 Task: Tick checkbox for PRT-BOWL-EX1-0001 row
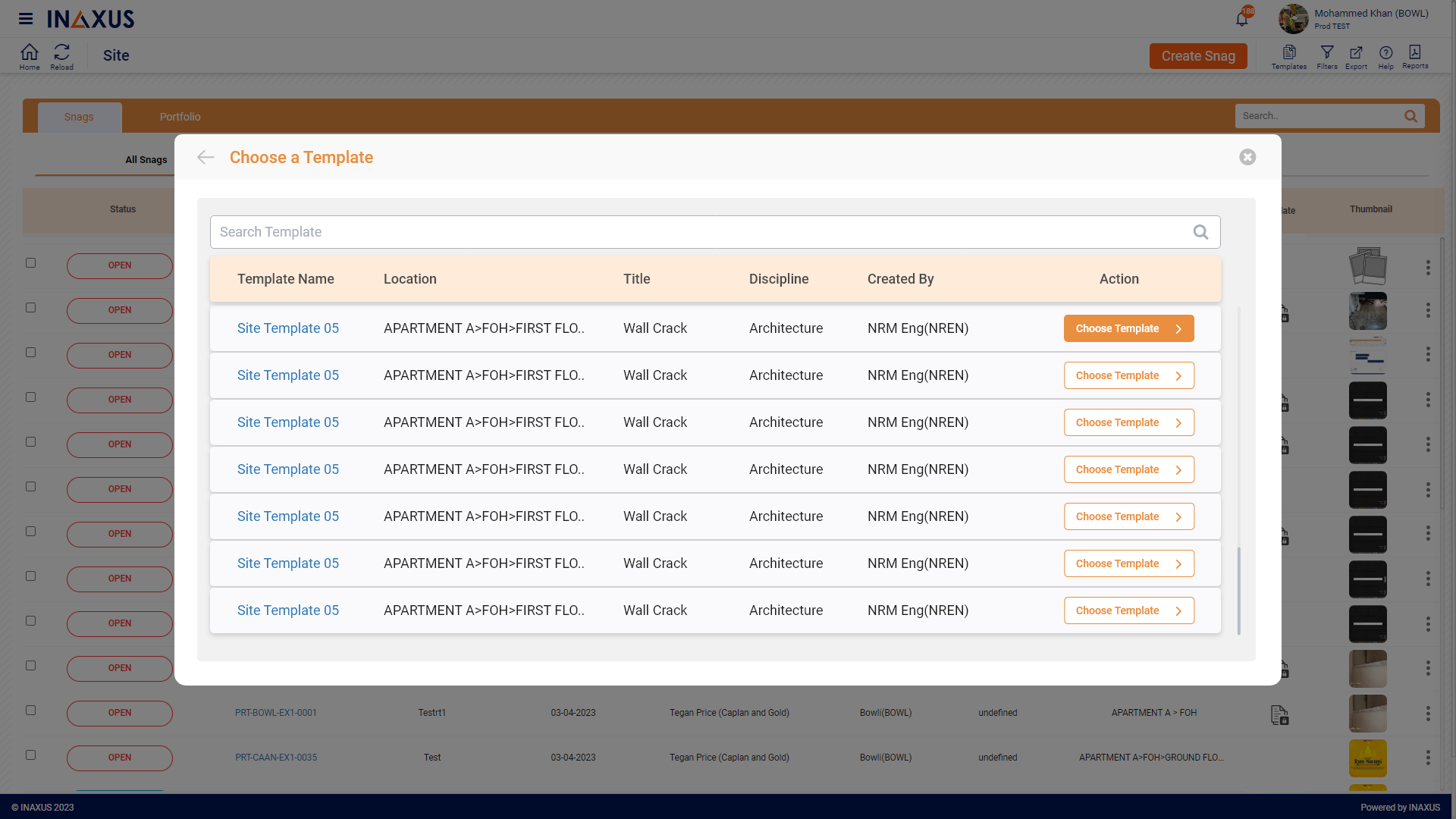pyautogui.click(x=30, y=711)
